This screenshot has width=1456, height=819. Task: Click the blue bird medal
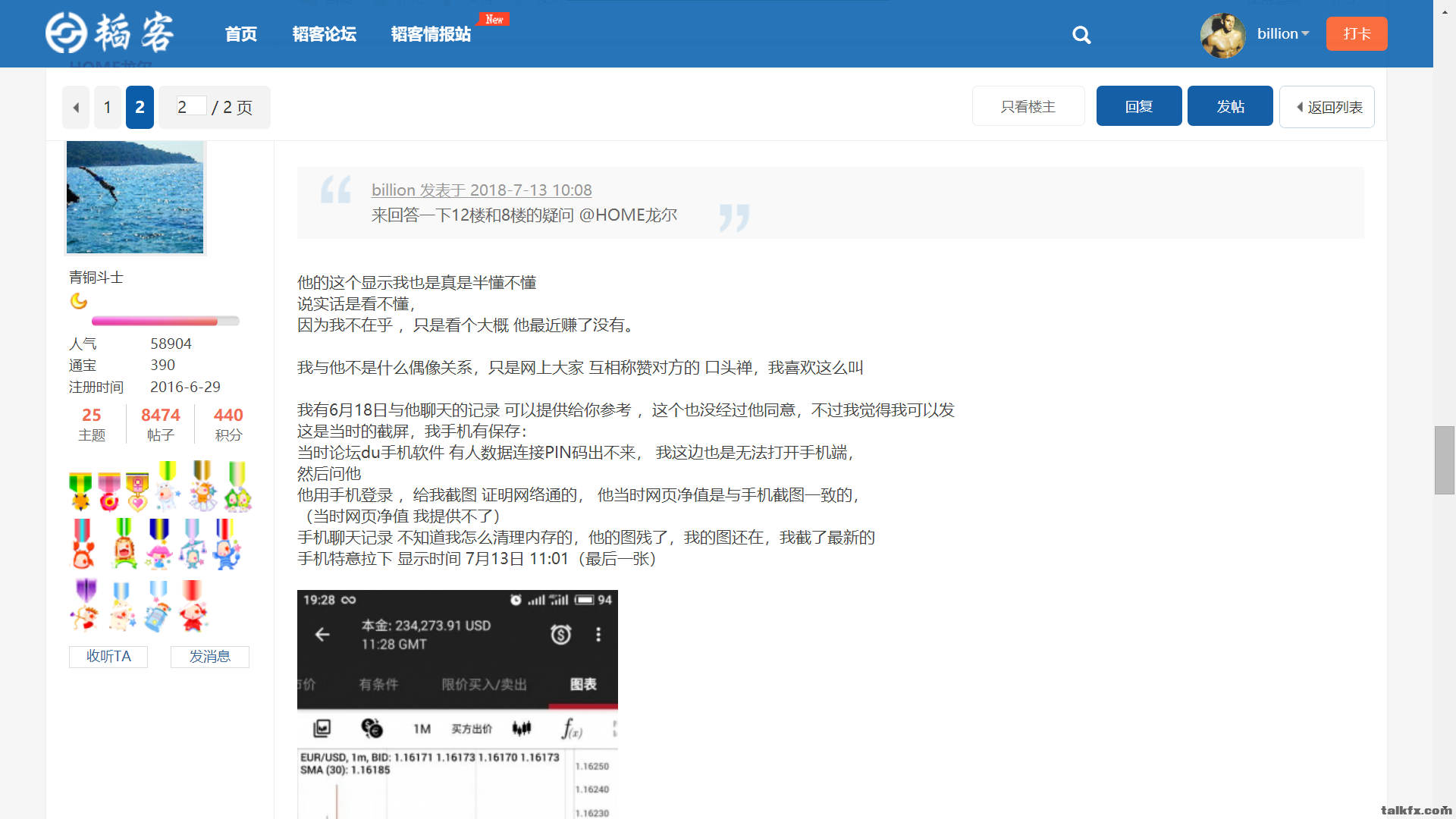pos(226,543)
